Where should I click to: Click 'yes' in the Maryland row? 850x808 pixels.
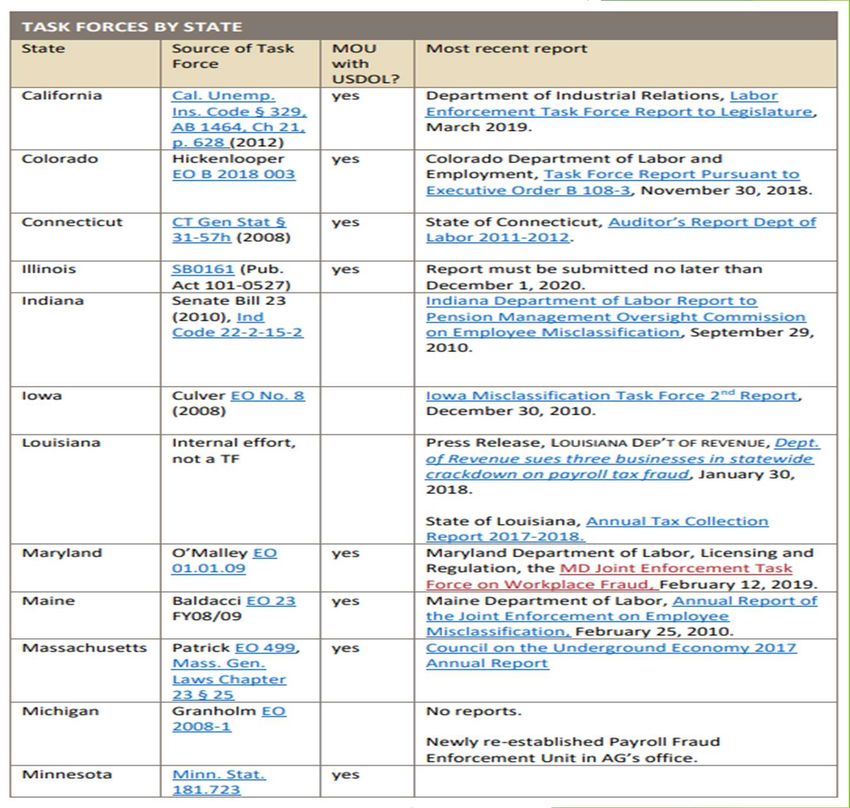345,554
